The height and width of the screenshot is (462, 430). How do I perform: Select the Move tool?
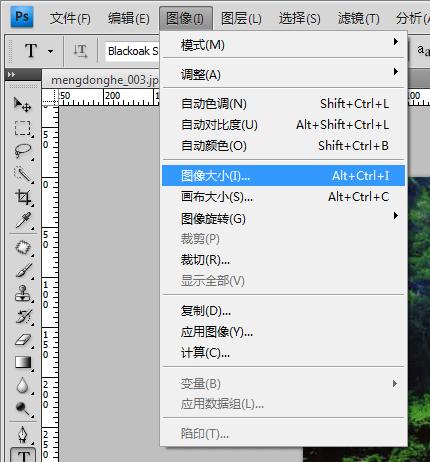coord(22,104)
